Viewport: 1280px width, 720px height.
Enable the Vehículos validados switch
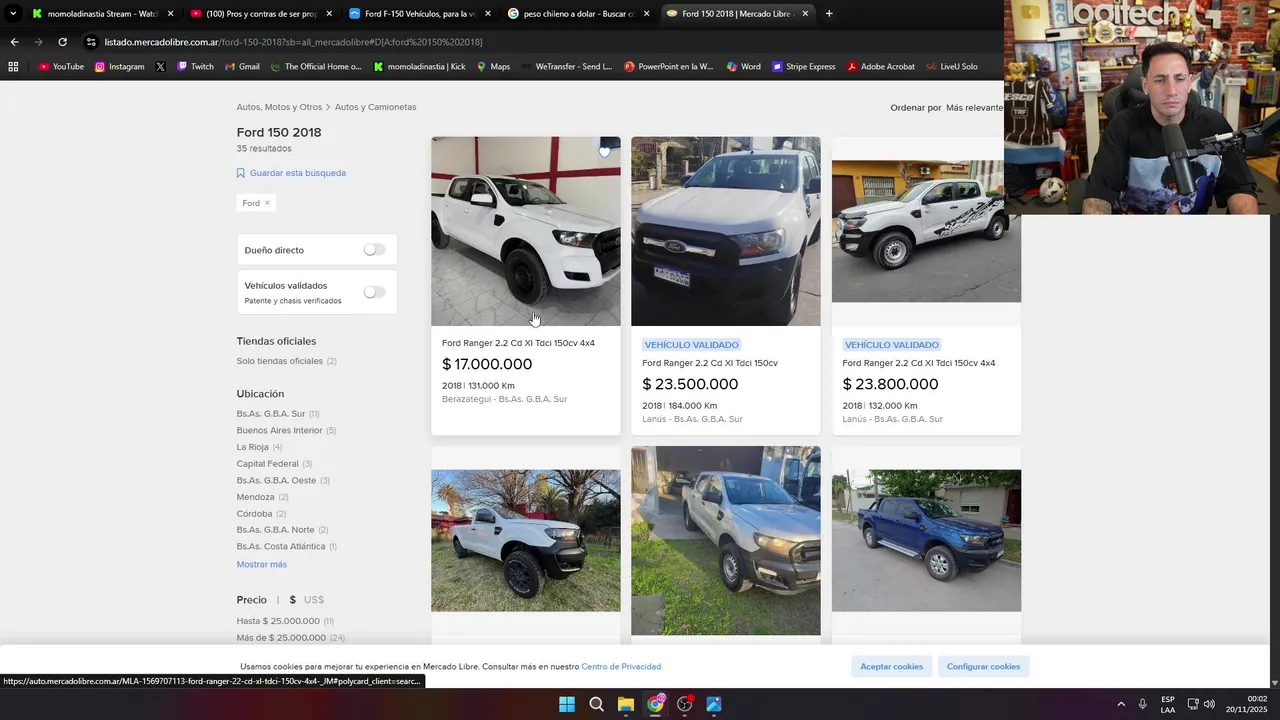[374, 292]
